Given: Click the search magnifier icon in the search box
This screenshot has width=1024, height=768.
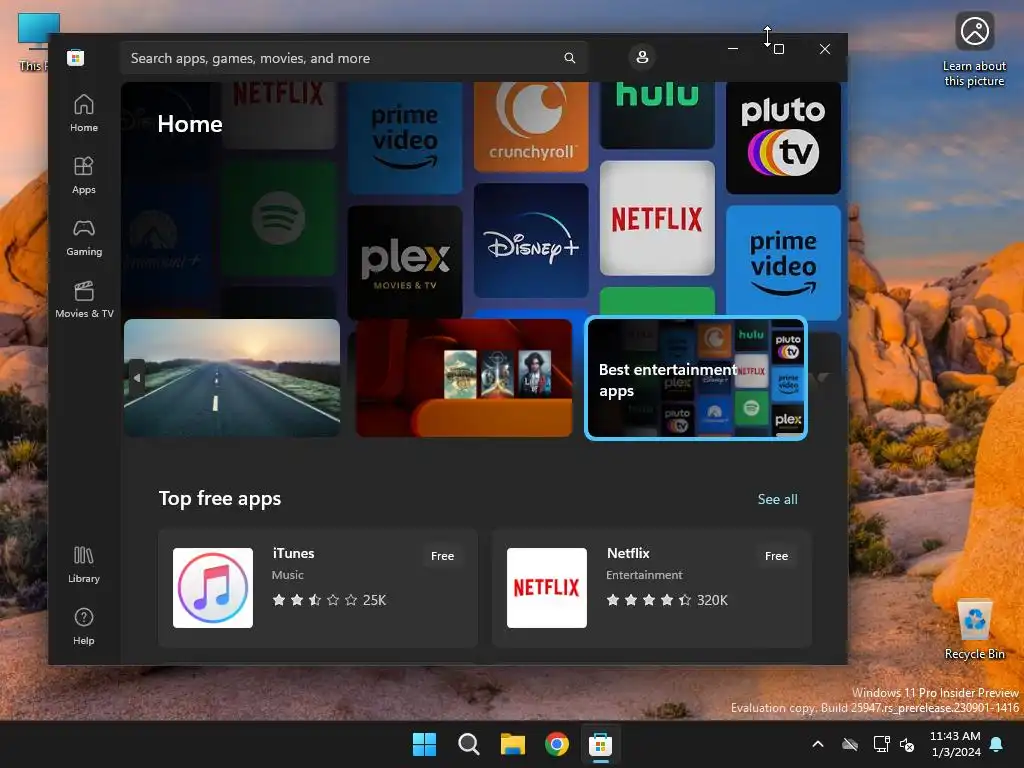Looking at the screenshot, I should (569, 58).
